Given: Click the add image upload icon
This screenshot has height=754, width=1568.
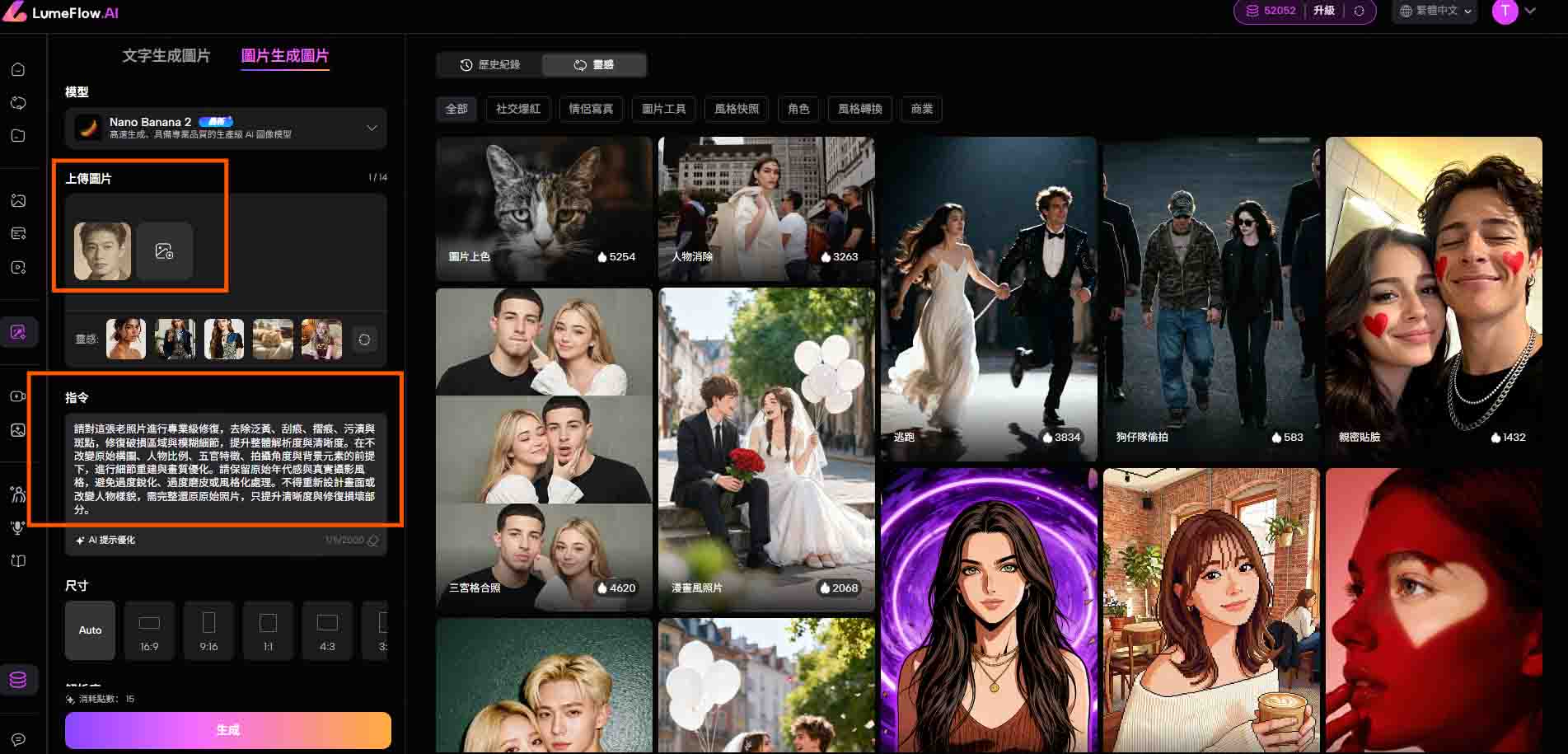Looking at the screenshot, I should point(165,251).
